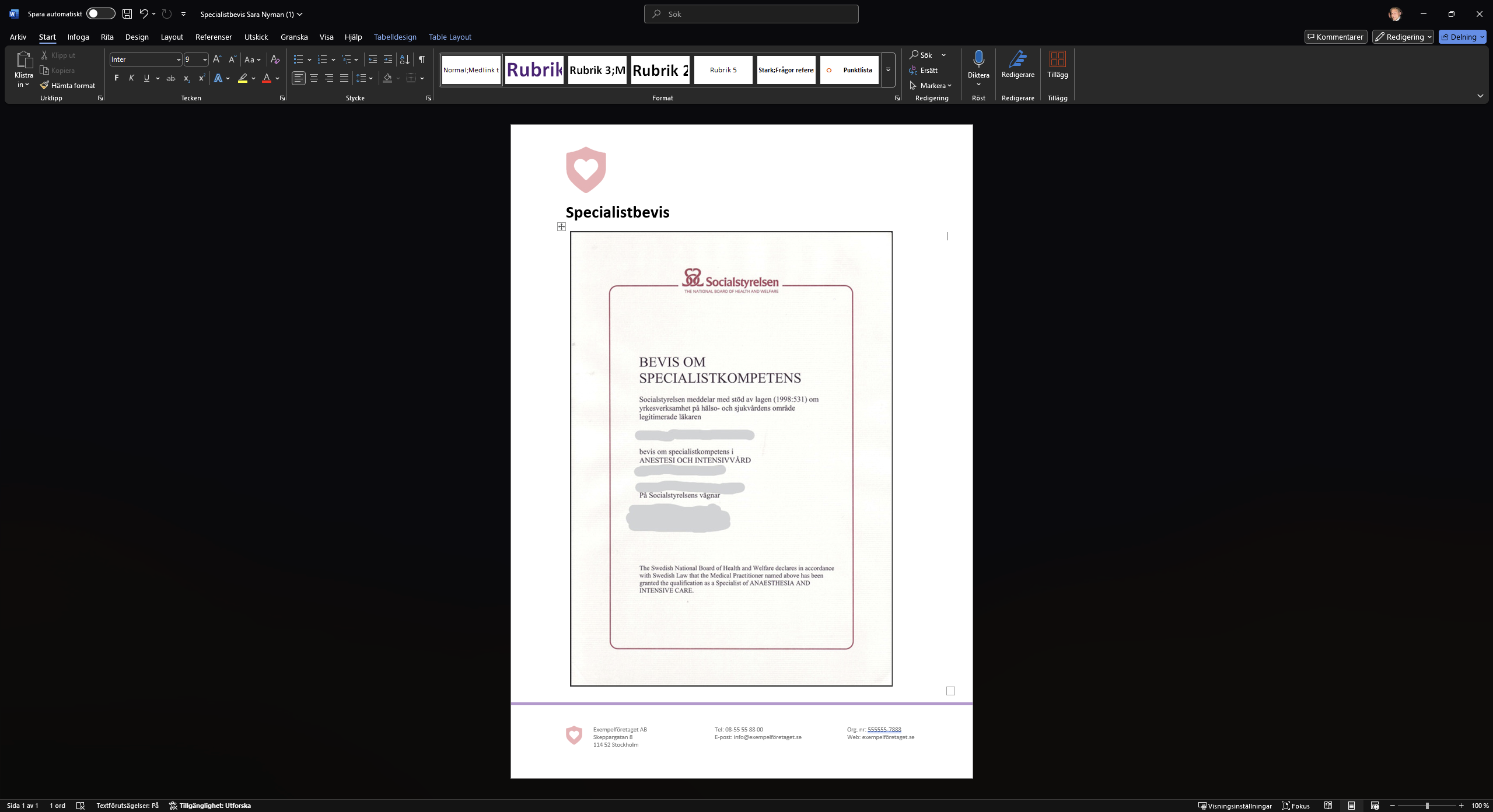The height and width of the screenshot is (812, 1493).
Task: Toggle the paragraph marks (pilcrow) icon
Action: (421, 60)
